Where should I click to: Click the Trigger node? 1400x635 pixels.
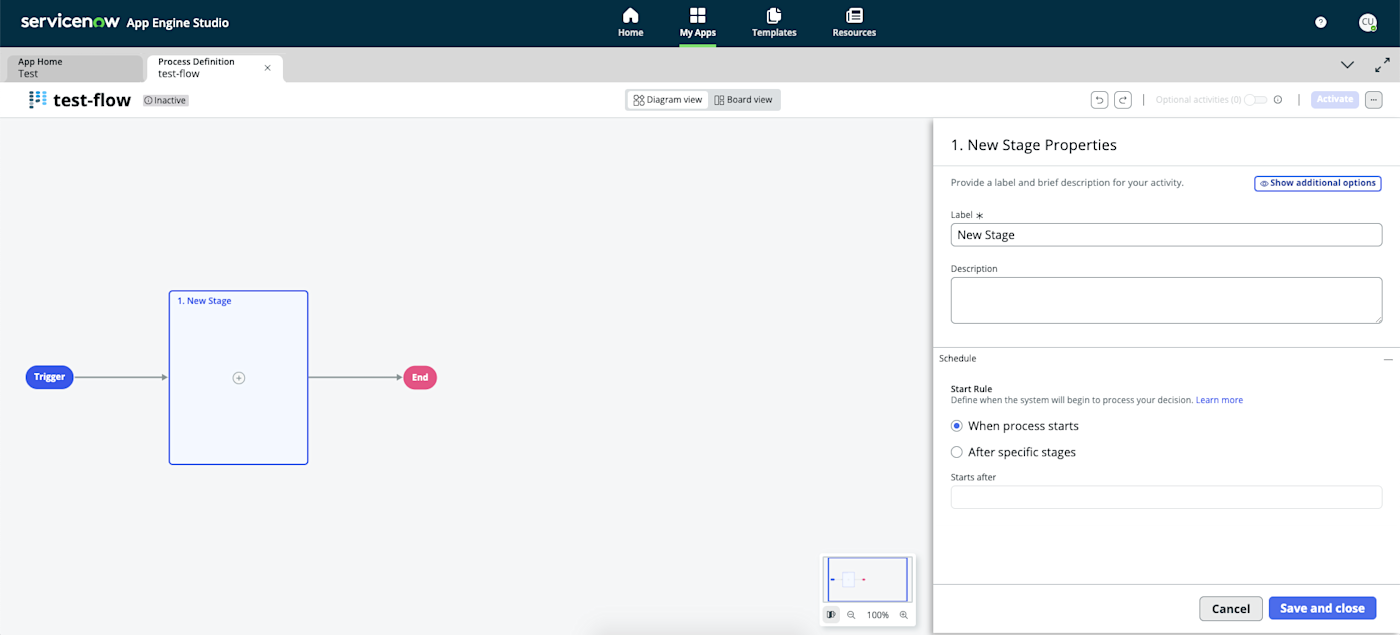49,377
